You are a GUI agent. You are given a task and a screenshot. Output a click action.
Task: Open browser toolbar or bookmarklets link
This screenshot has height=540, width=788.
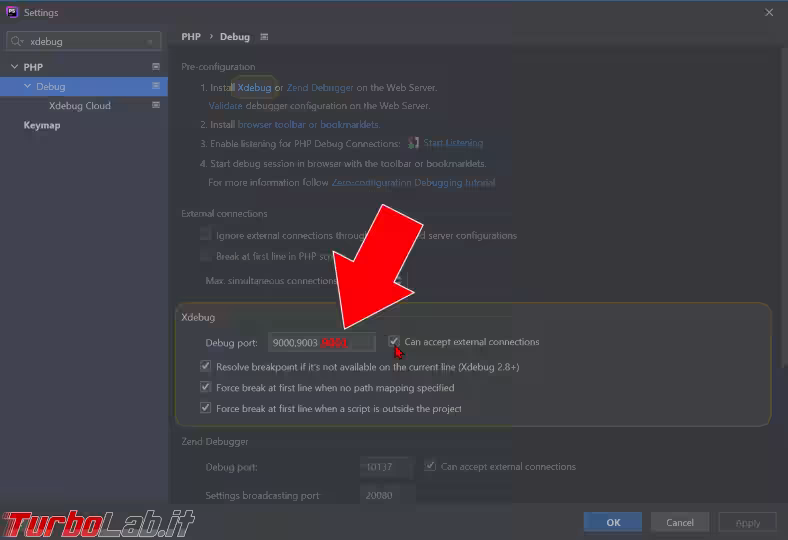click(x=309, y=124)
